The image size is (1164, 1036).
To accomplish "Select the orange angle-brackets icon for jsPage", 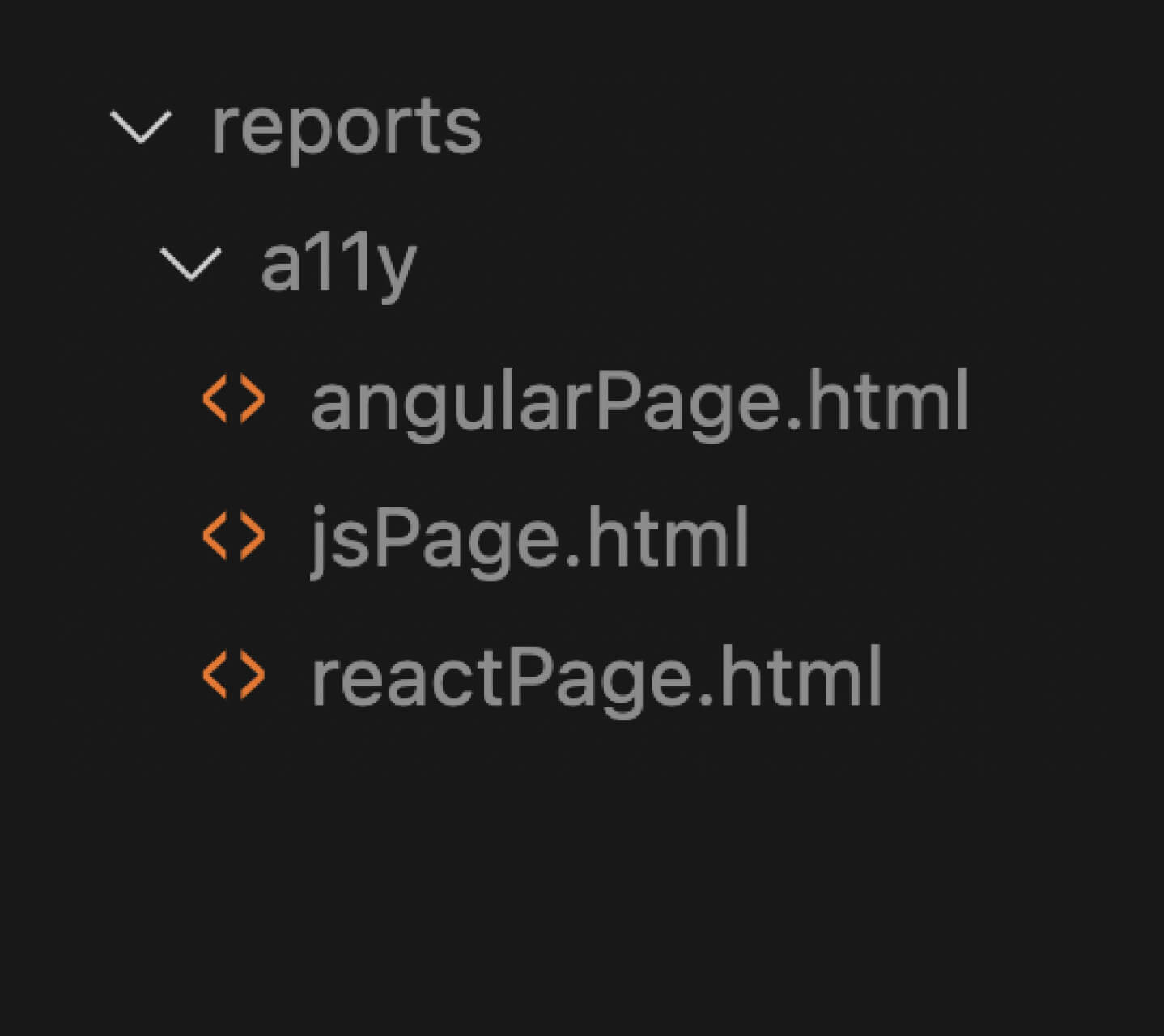I will 233,537.
